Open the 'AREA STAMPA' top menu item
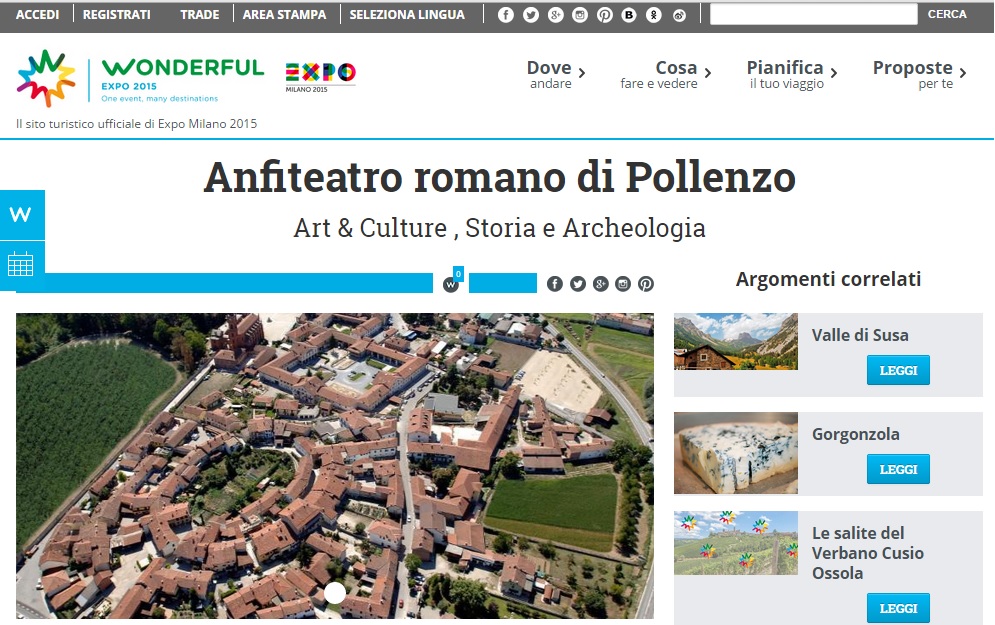Screen dimensions: 995x625 [x=284, y=15]
